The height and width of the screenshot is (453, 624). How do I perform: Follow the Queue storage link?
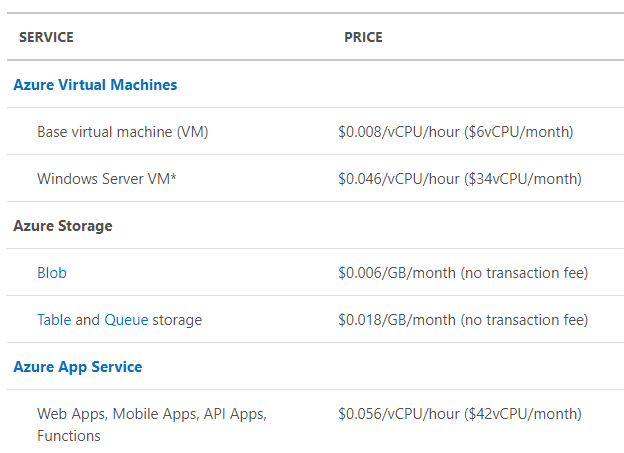click(126, 320)
